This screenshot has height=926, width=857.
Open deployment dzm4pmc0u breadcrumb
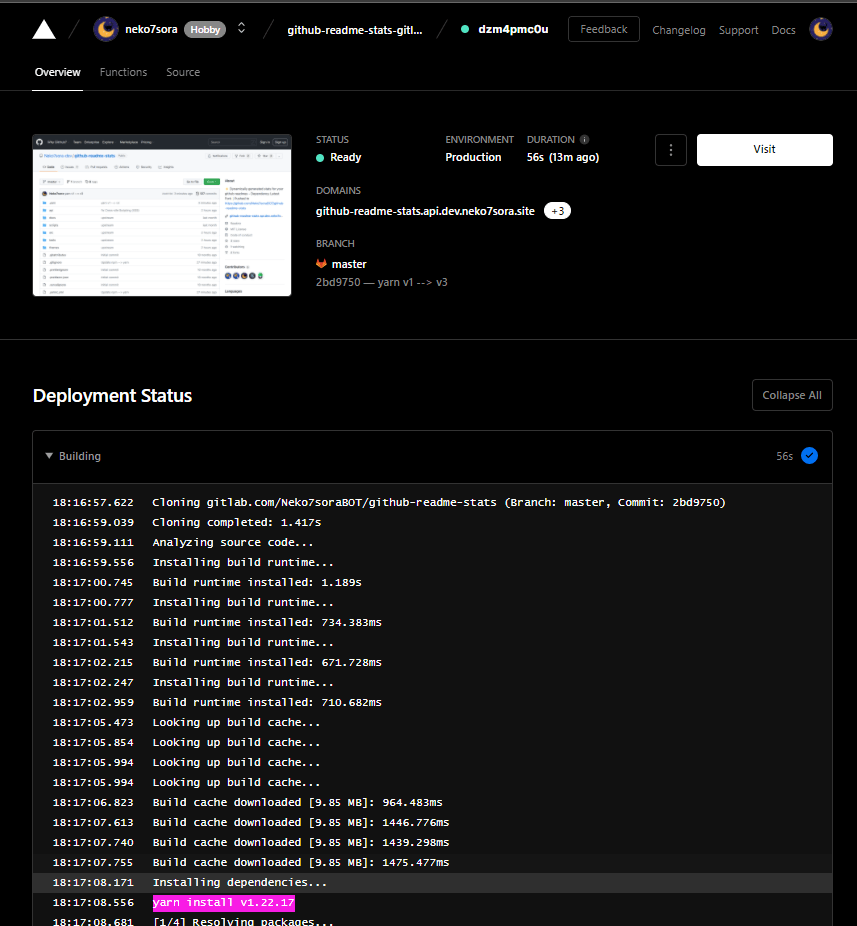(513, 29)
